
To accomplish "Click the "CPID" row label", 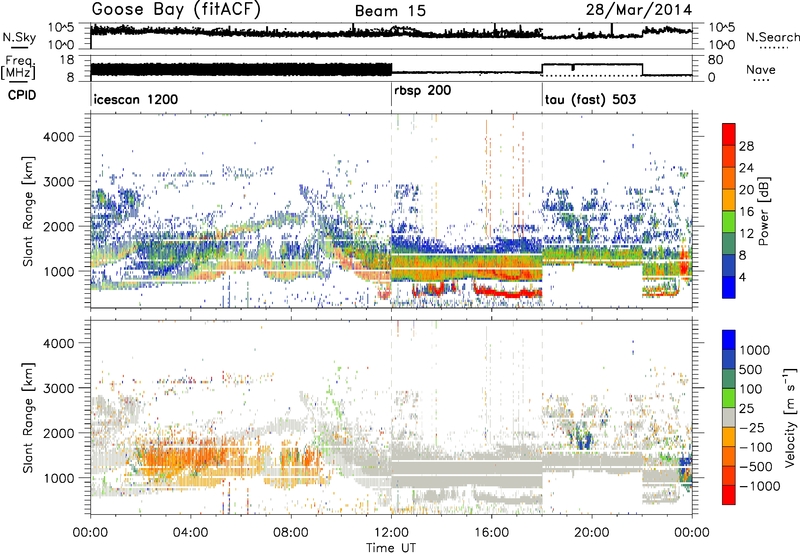I will [x=22, y=95].
